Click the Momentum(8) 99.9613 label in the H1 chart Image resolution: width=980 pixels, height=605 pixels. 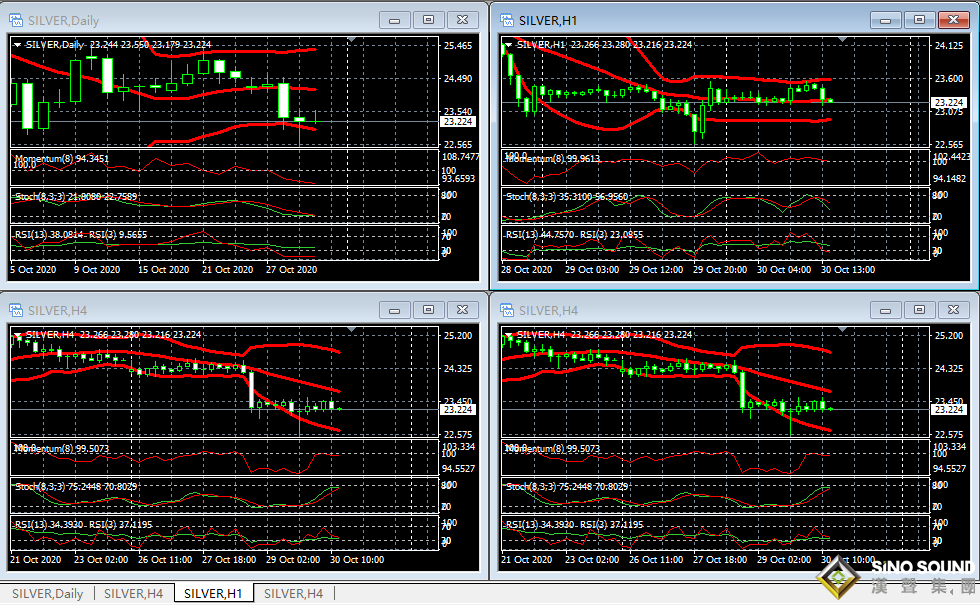click(552, 159)
